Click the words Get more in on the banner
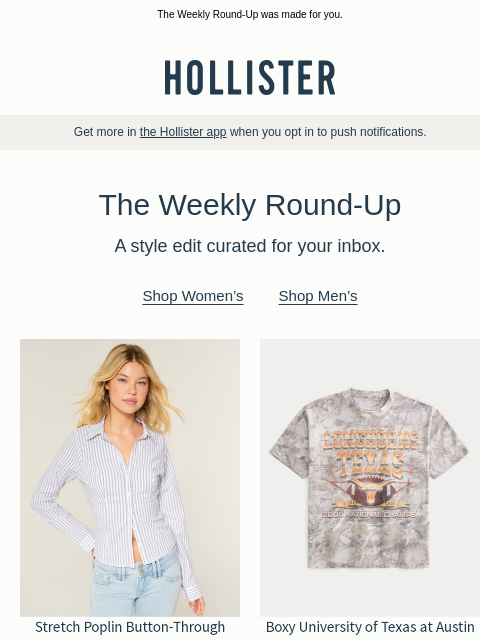Image resolution: width=480 pixels, height=640 pixels. point(105,132)
